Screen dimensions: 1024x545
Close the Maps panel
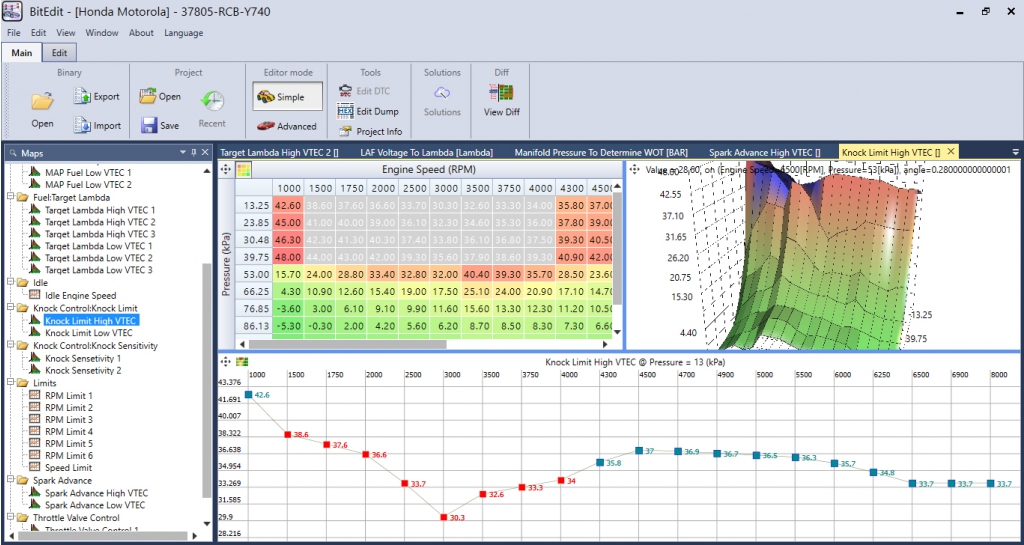coord(205,152)
